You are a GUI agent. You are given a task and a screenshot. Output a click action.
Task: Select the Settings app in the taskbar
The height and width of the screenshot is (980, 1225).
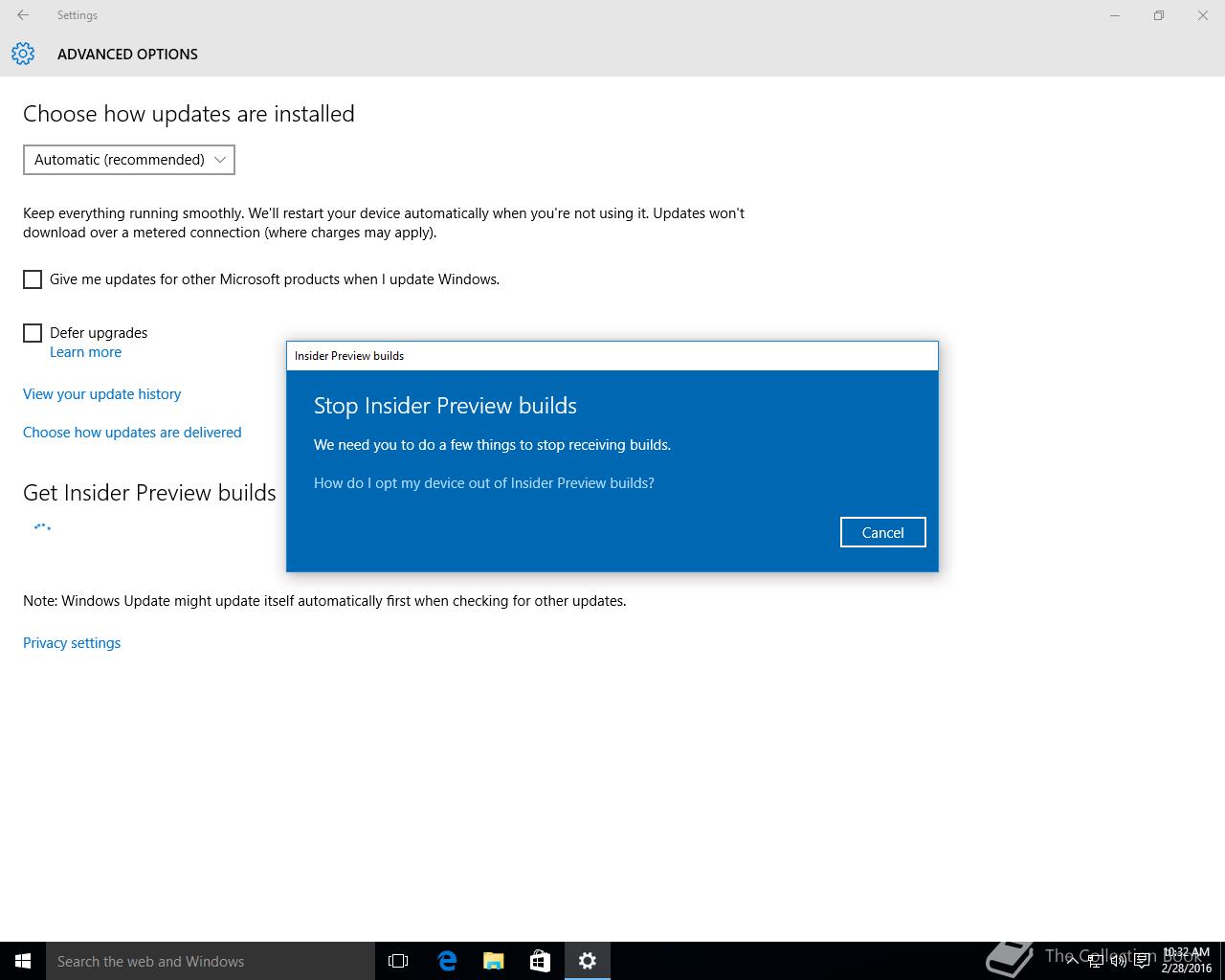(x=588, y=961)
